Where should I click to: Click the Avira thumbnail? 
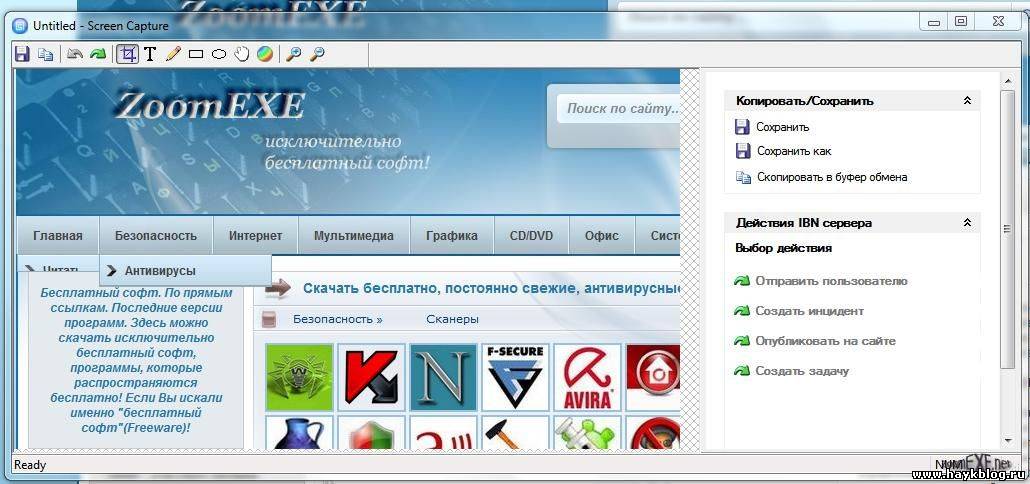[x=587, y=377]
